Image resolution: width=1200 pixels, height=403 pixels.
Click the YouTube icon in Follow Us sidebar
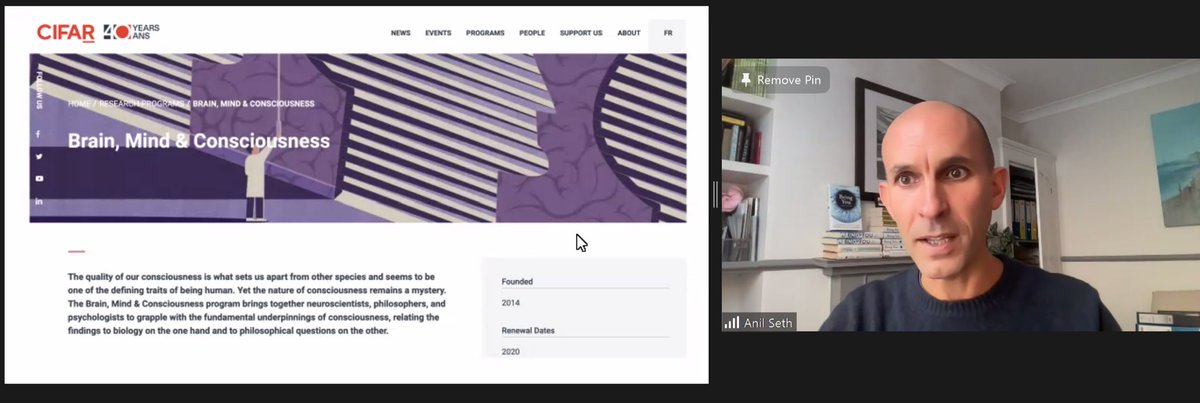(39, 178)
